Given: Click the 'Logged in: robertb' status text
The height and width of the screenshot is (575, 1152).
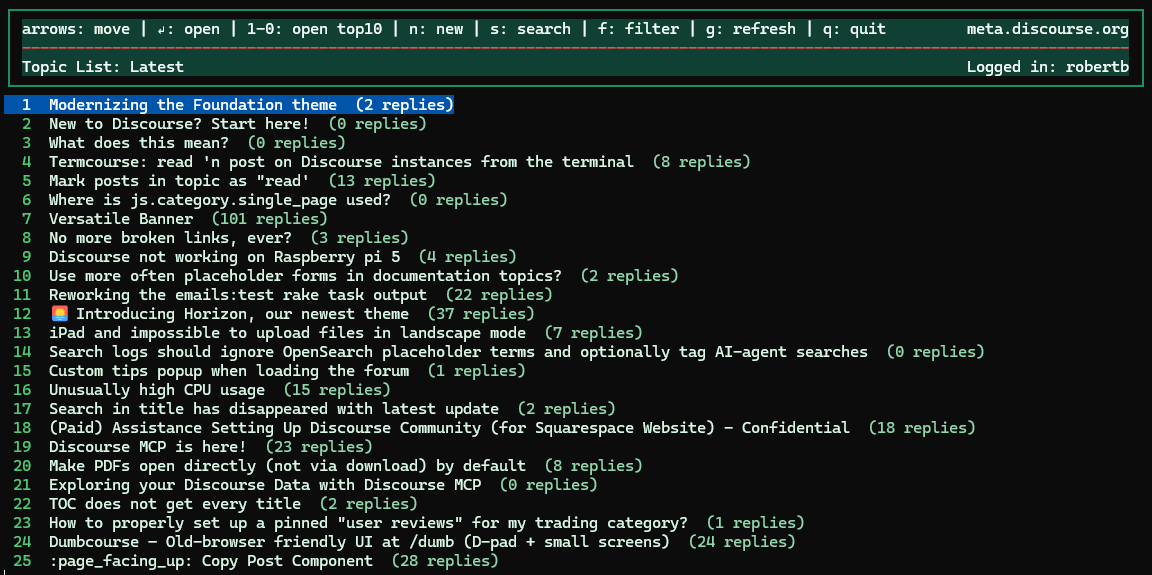Looking at the screenshot, I should pos(1048,67).
